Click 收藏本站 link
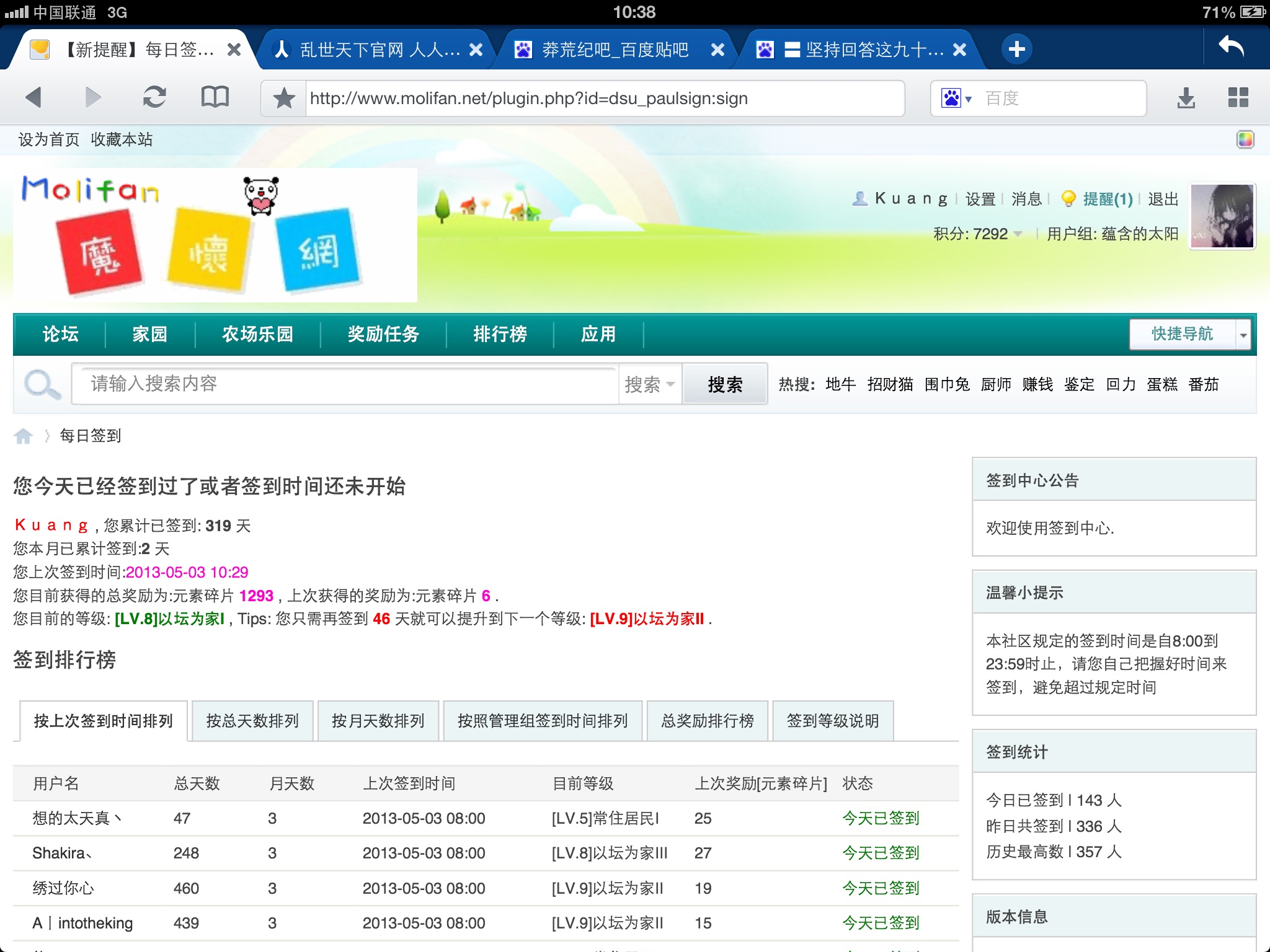The image size is (1270, 952). pos(122,139)
